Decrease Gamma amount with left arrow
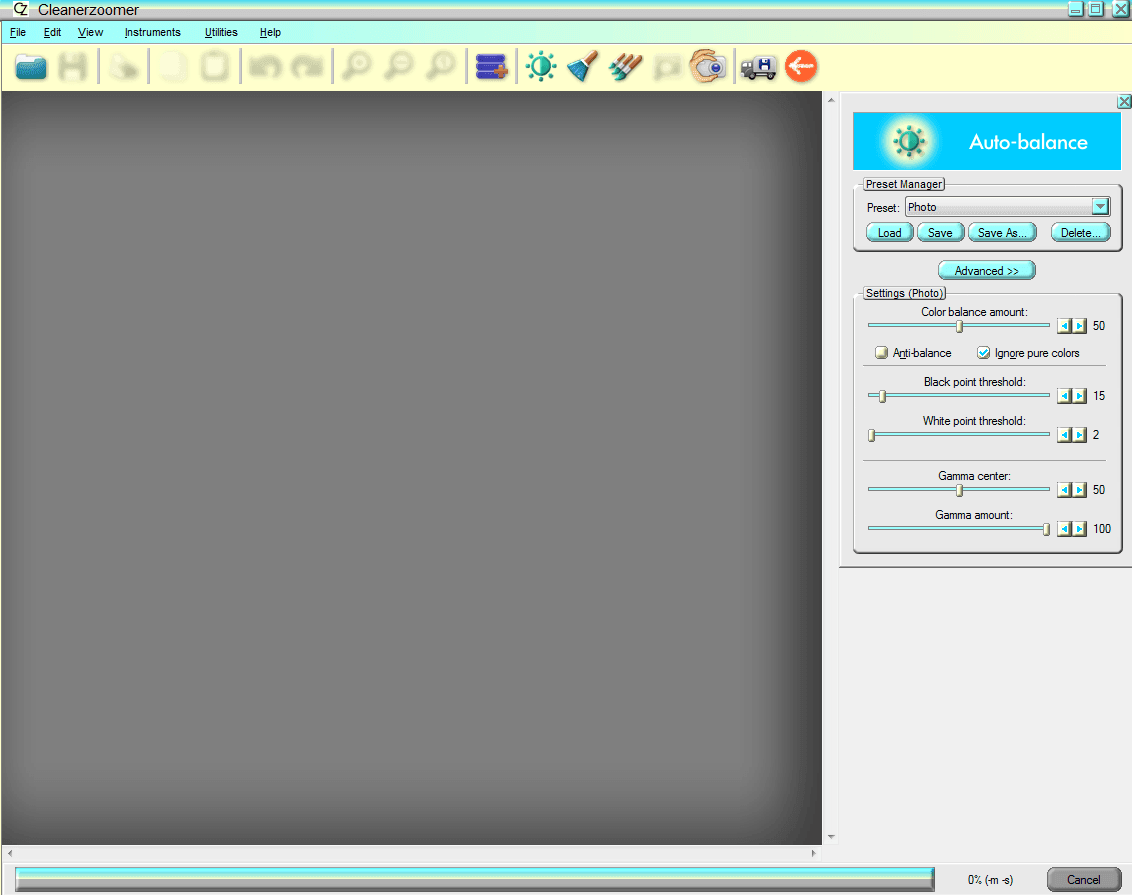Image resolution: width=1132 pixels, height=895 pixels. (1065, 529)
